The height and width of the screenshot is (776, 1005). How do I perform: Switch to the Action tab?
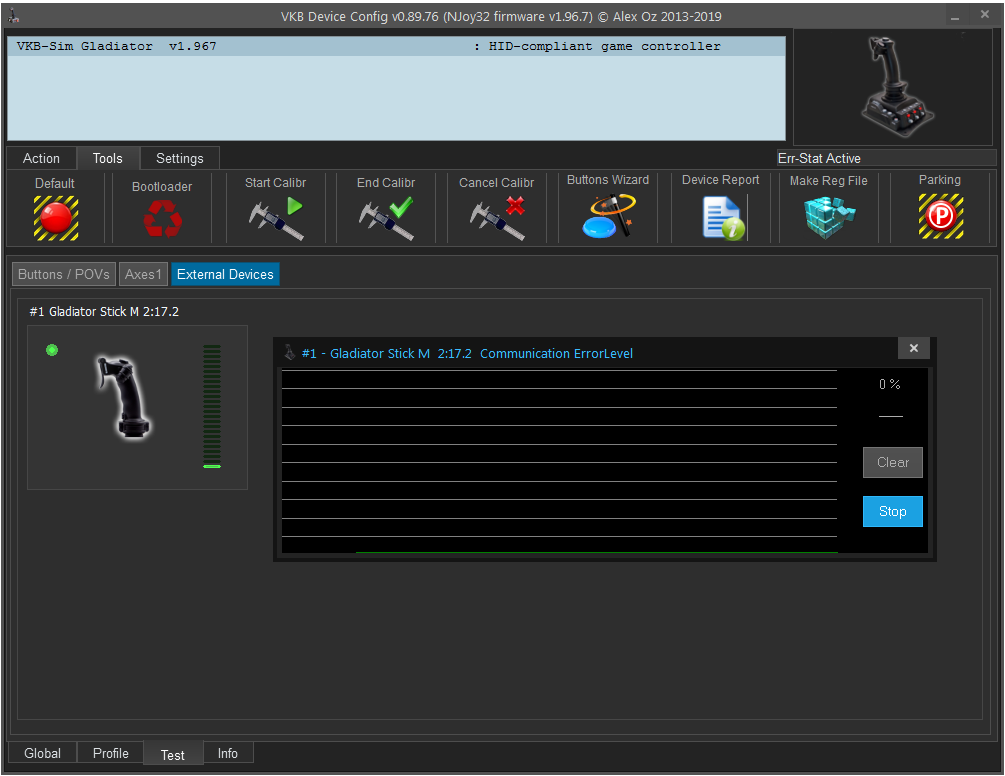41,158
